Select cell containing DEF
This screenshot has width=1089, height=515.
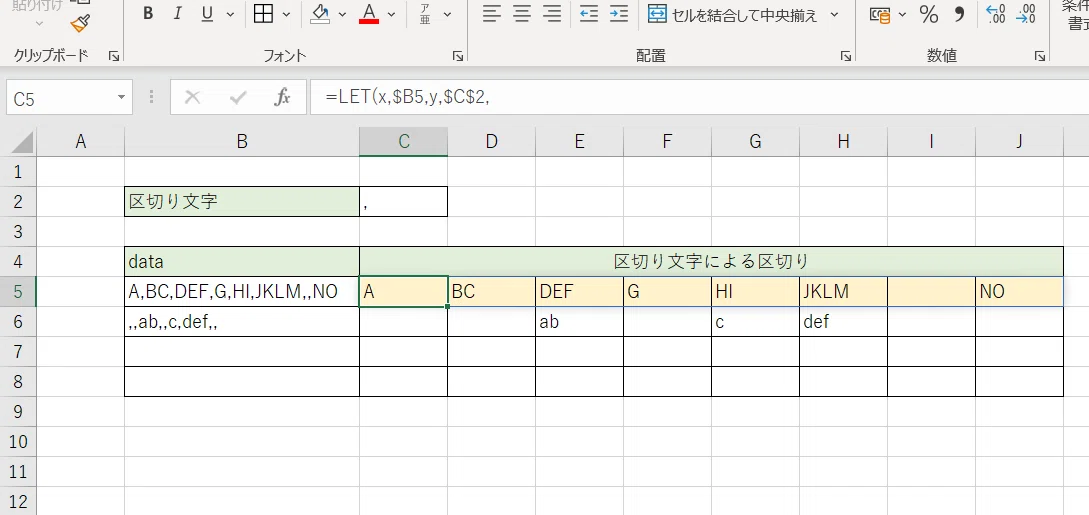click(579, 292)
